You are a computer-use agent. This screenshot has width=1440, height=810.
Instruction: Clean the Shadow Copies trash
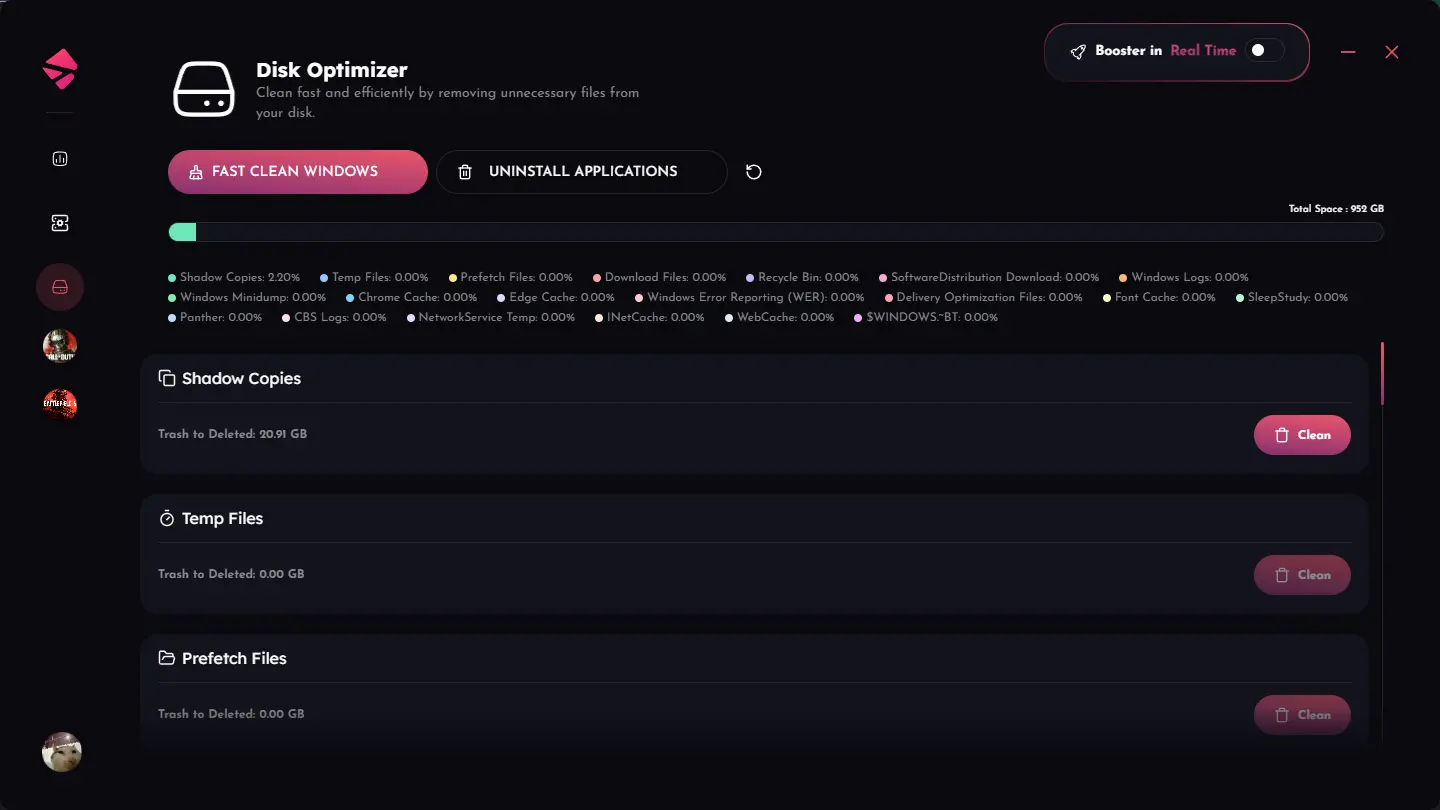(1302, 435)
